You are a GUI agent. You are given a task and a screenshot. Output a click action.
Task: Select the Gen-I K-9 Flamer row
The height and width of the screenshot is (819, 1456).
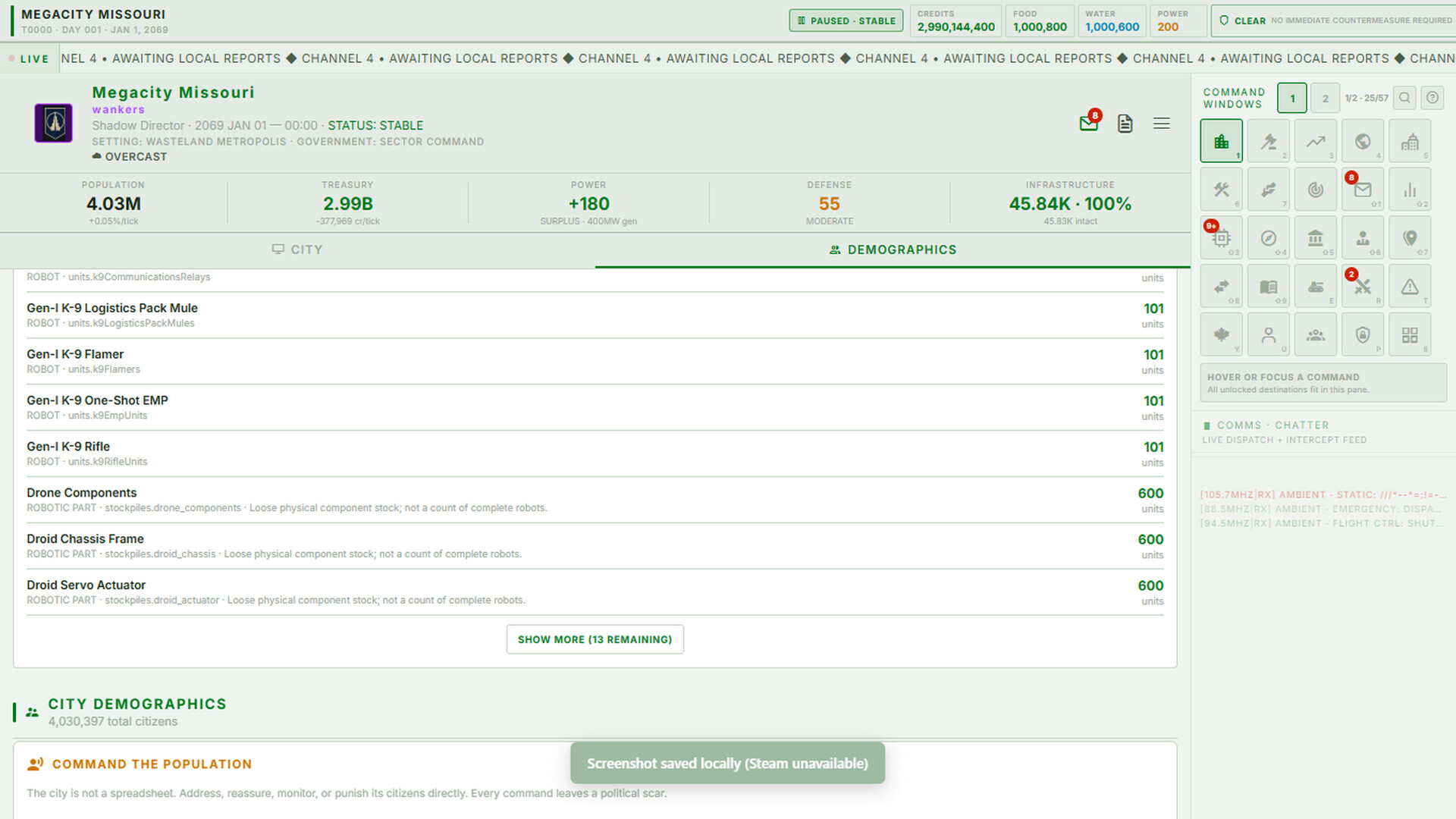point(595,361)
